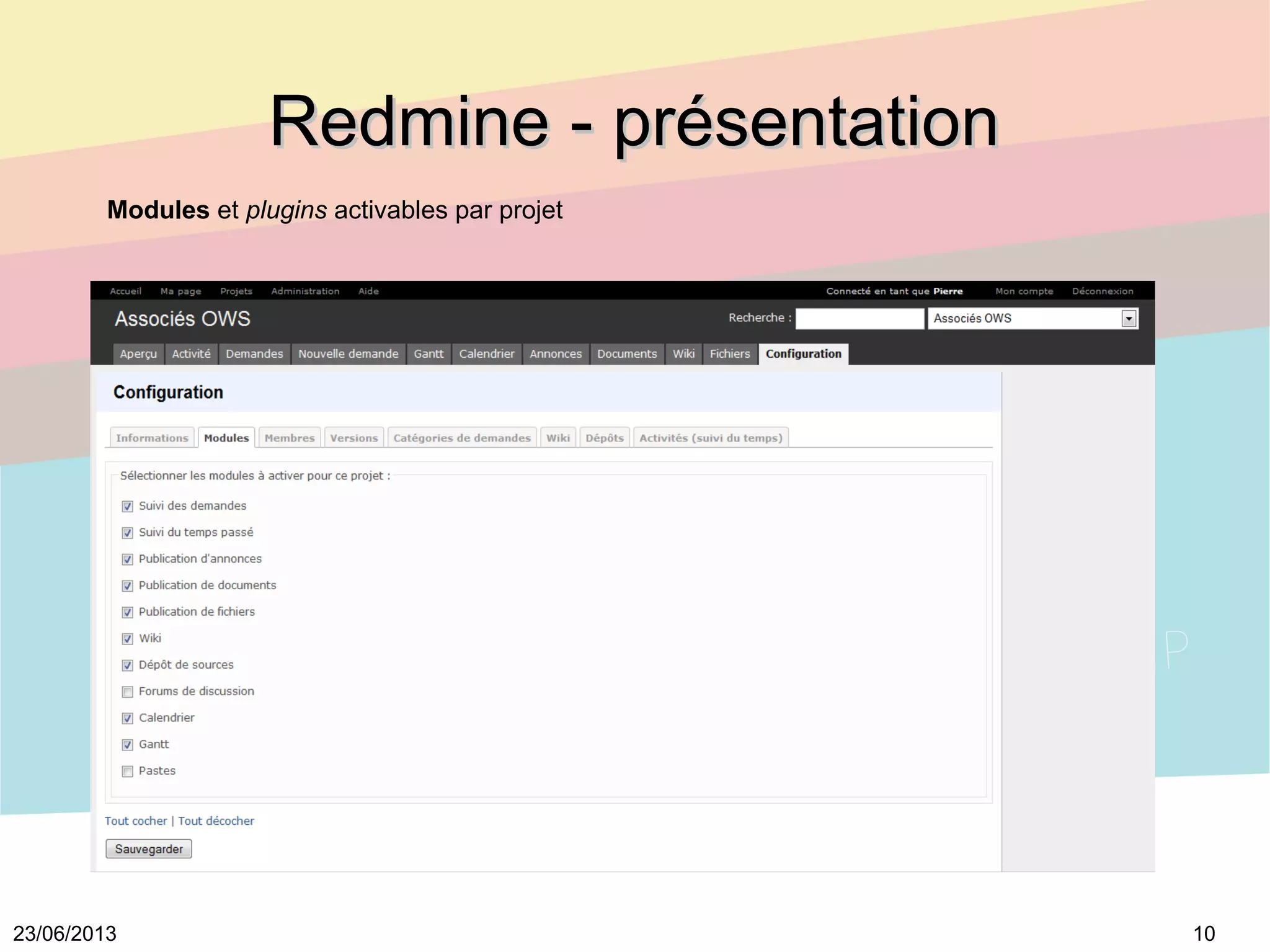Toggle the Calendrier module checkbox
1270x952 pixels.
127,718
